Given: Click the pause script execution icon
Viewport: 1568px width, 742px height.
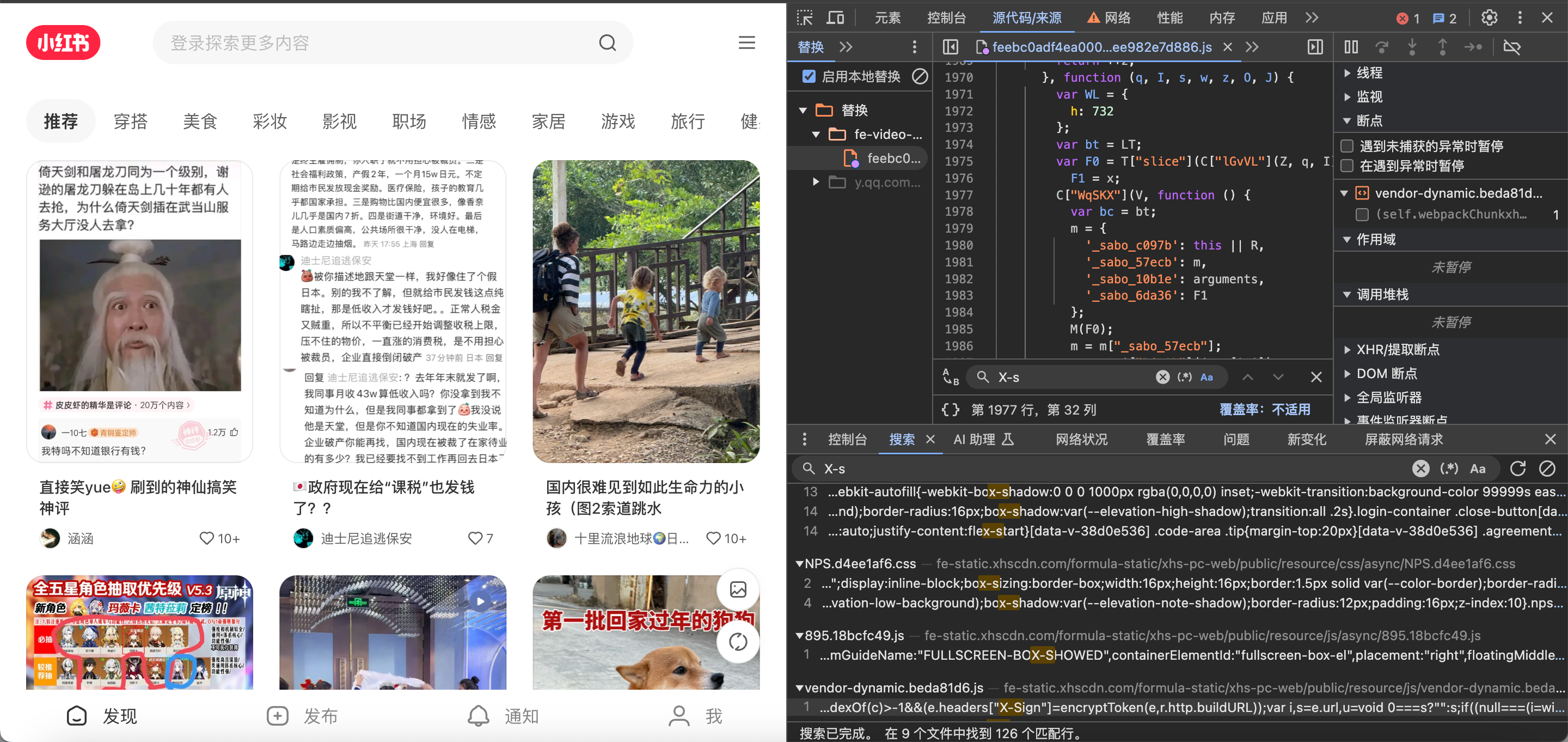Looking at the screenshot, I should pyautogui.click(x=1351, y=47).
